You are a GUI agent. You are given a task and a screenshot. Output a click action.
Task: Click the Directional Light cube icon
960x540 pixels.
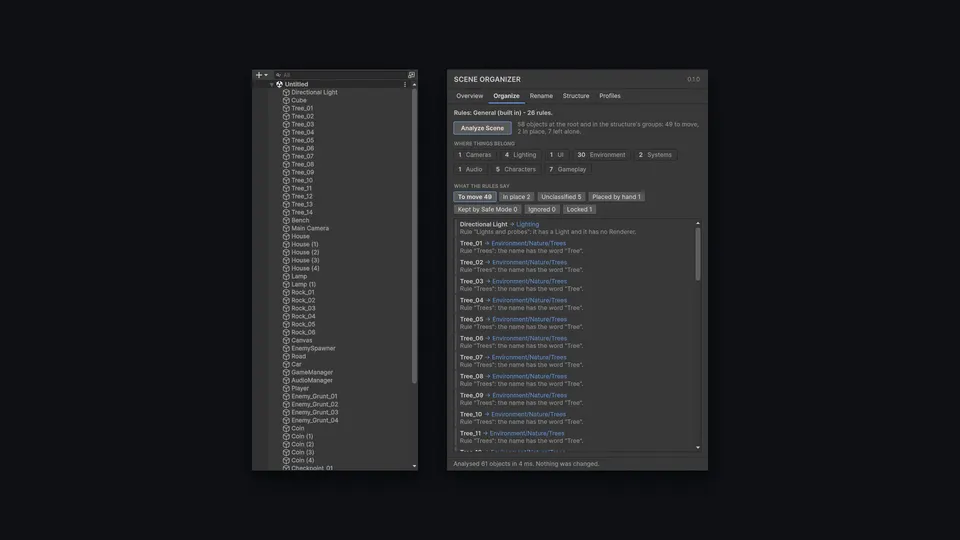pos(286,92)
